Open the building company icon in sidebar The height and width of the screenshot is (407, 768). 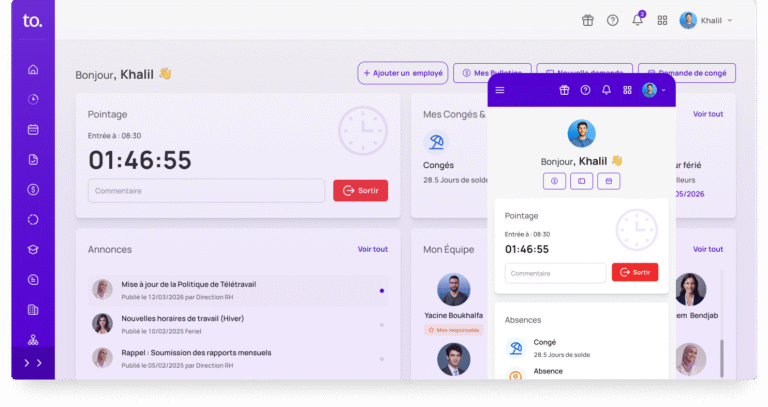click(33, 310)
